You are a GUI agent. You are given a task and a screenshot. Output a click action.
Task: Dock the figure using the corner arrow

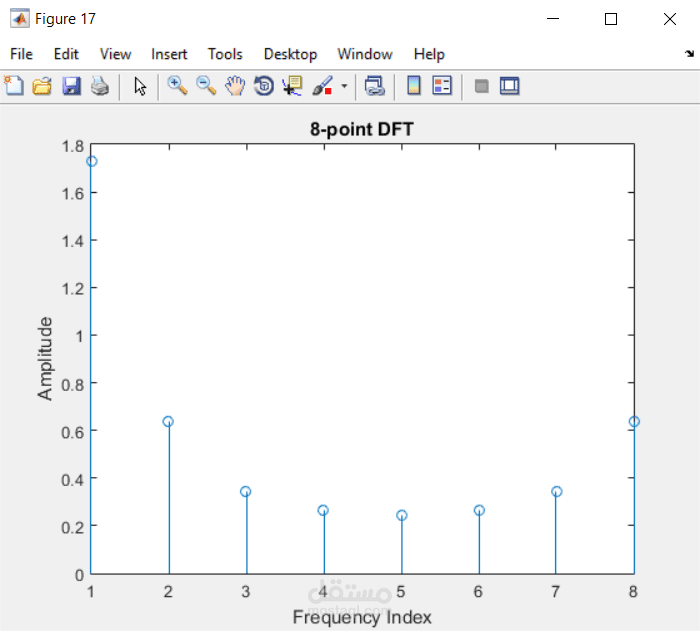point(689,54)
